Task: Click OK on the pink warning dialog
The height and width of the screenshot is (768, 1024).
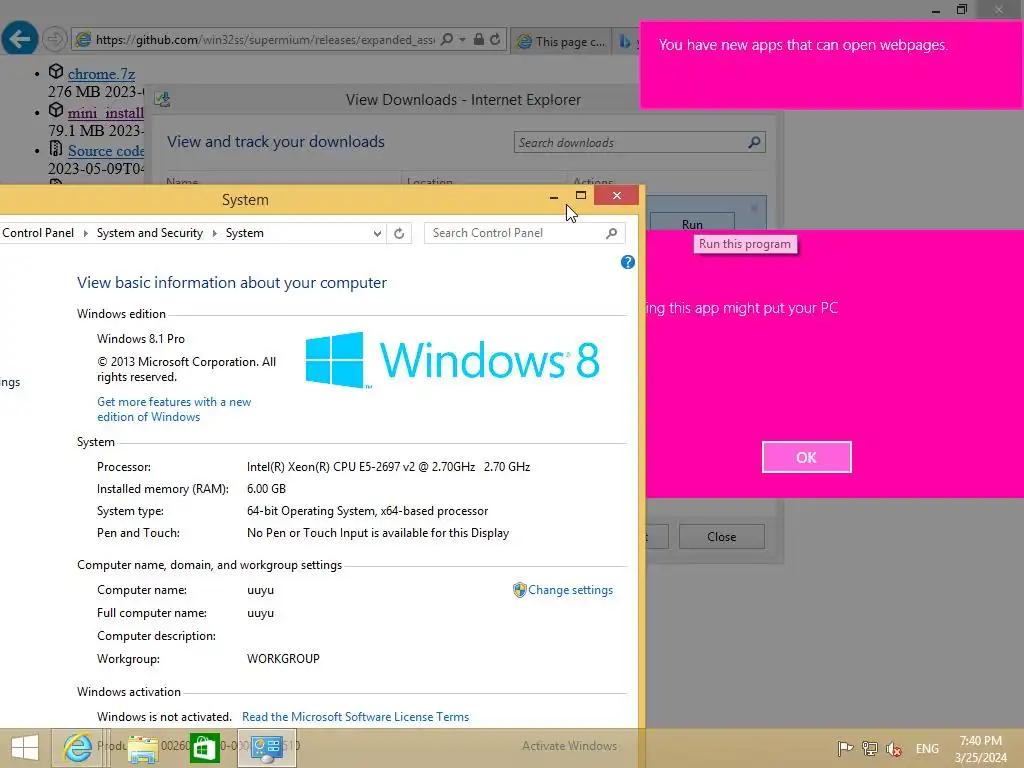Action: pyautogui.click(x=807, y=457)
